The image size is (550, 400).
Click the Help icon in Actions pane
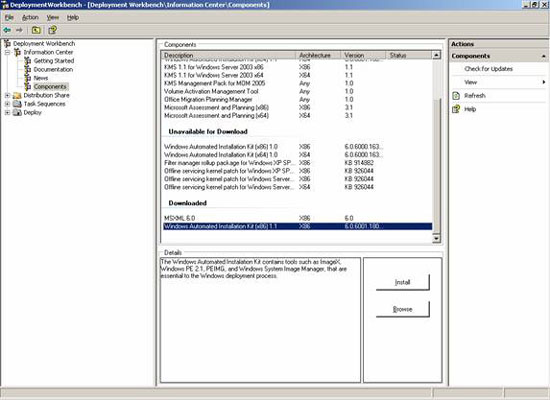456,109
